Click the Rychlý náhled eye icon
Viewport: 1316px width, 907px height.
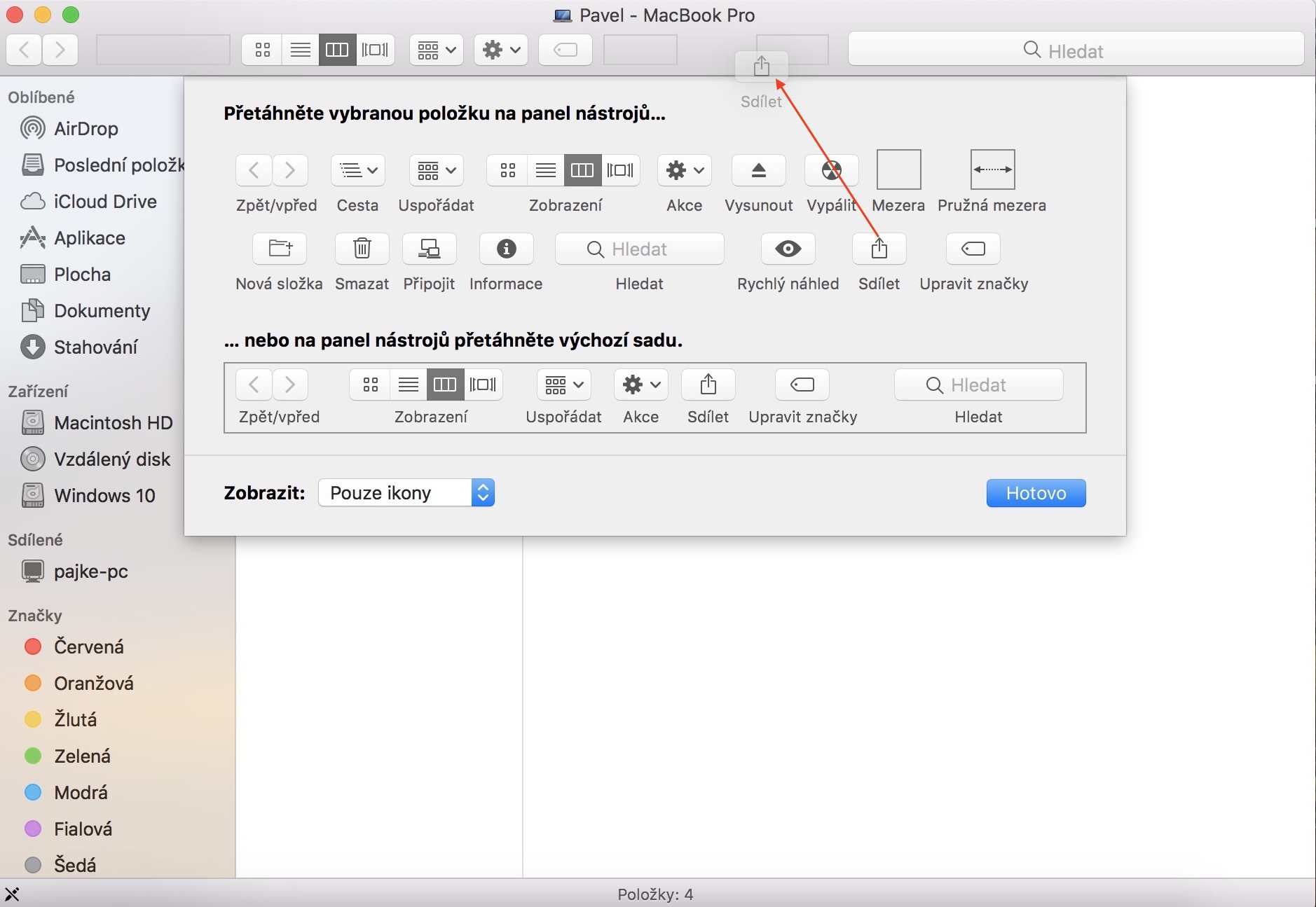[788, 249]
